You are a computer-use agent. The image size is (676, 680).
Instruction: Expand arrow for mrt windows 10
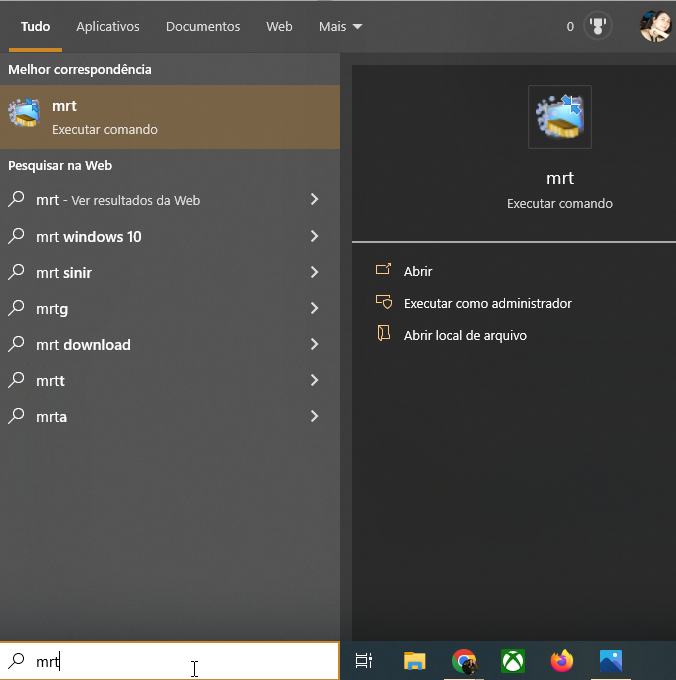[314, 236]
